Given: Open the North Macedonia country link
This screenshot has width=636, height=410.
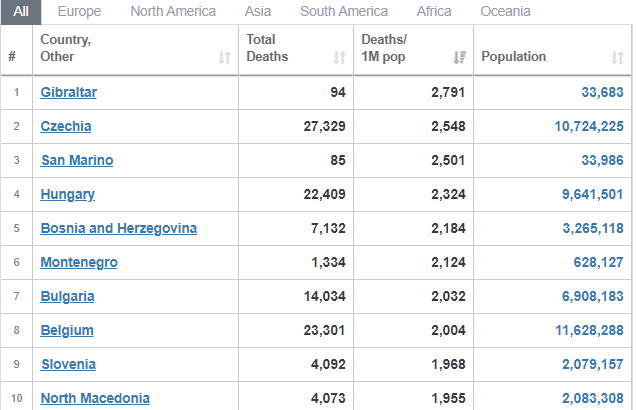Looking at the screenshot, I should [x=95, y=398].
